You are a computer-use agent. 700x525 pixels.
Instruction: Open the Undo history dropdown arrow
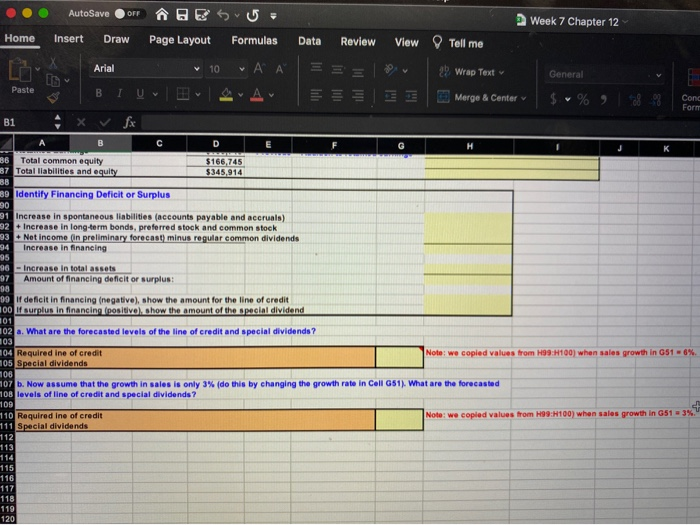tap(237, 16)
